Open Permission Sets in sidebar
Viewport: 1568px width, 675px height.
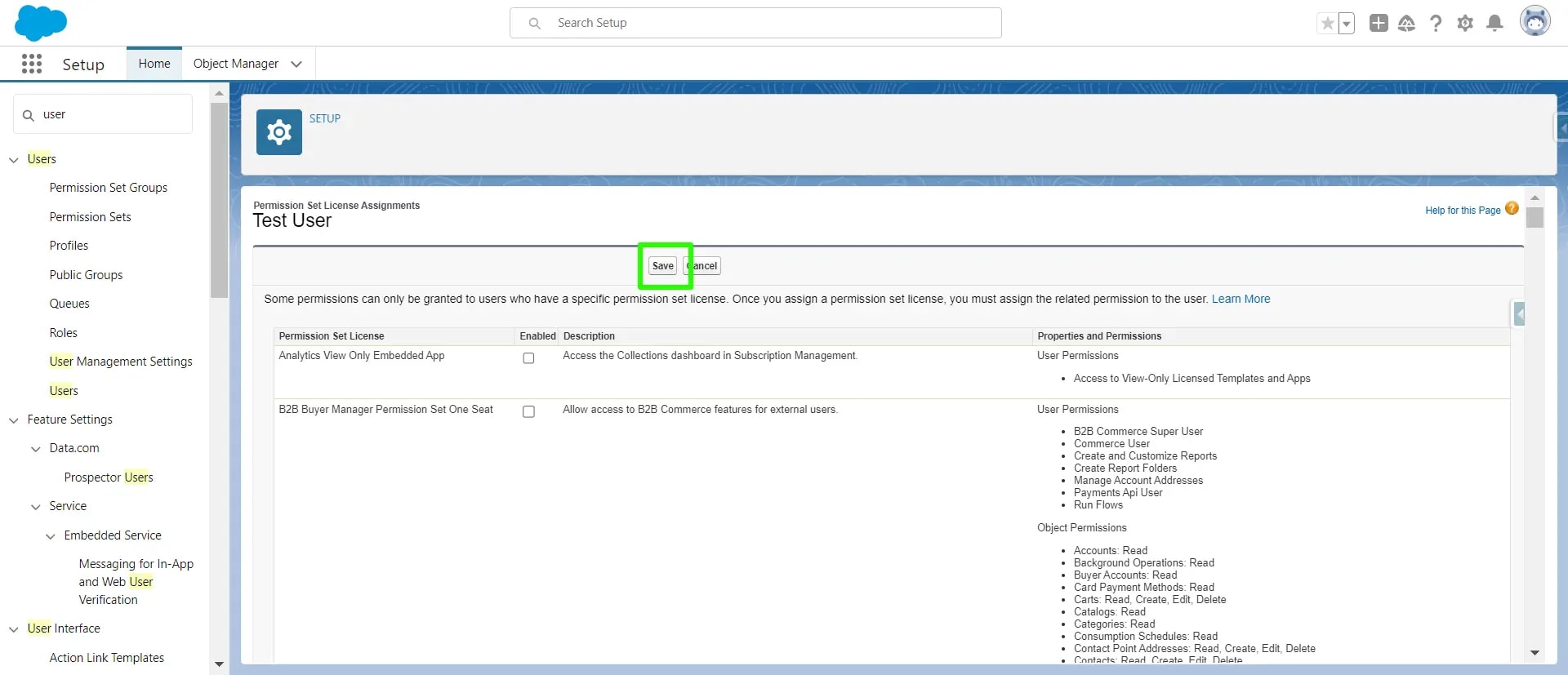coord(90,217)
